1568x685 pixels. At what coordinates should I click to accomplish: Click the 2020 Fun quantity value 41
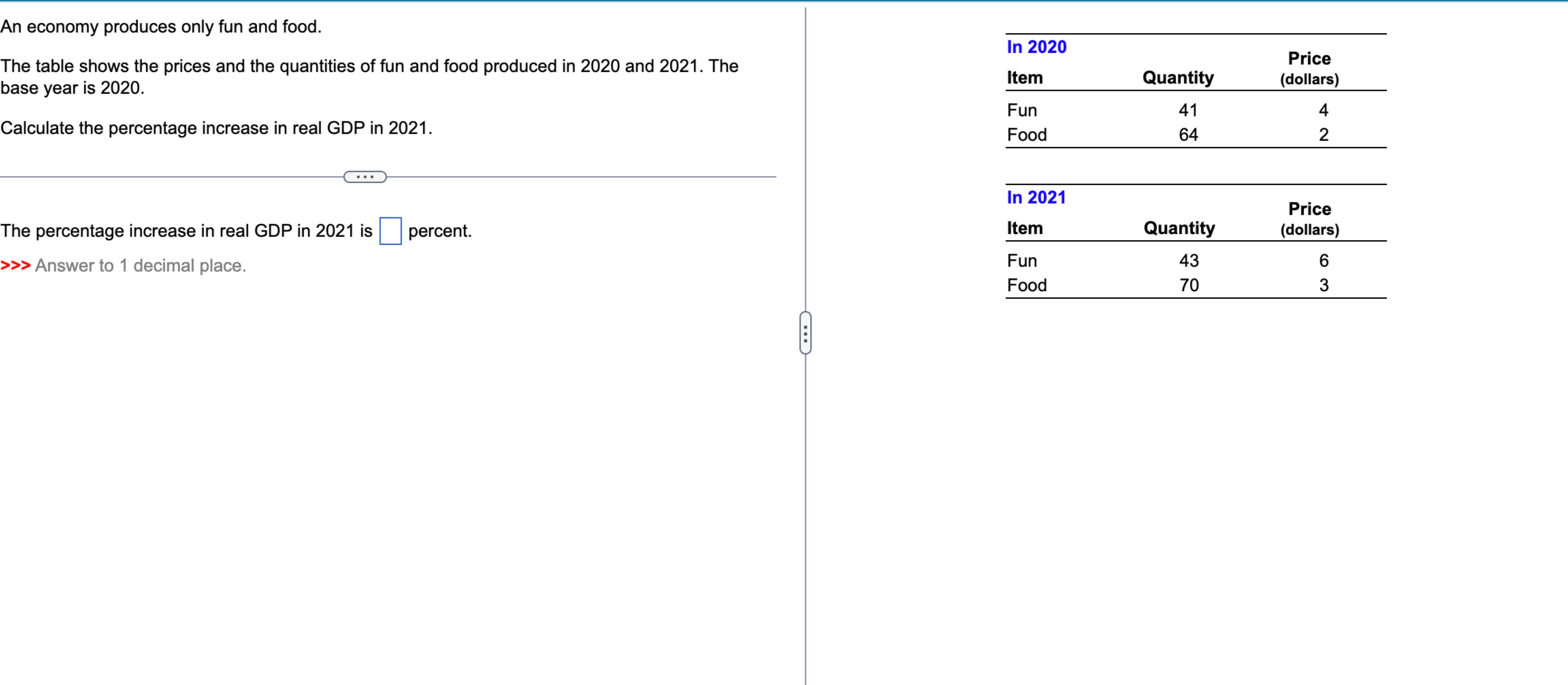pyautogui.click(x=1187, y=110)
